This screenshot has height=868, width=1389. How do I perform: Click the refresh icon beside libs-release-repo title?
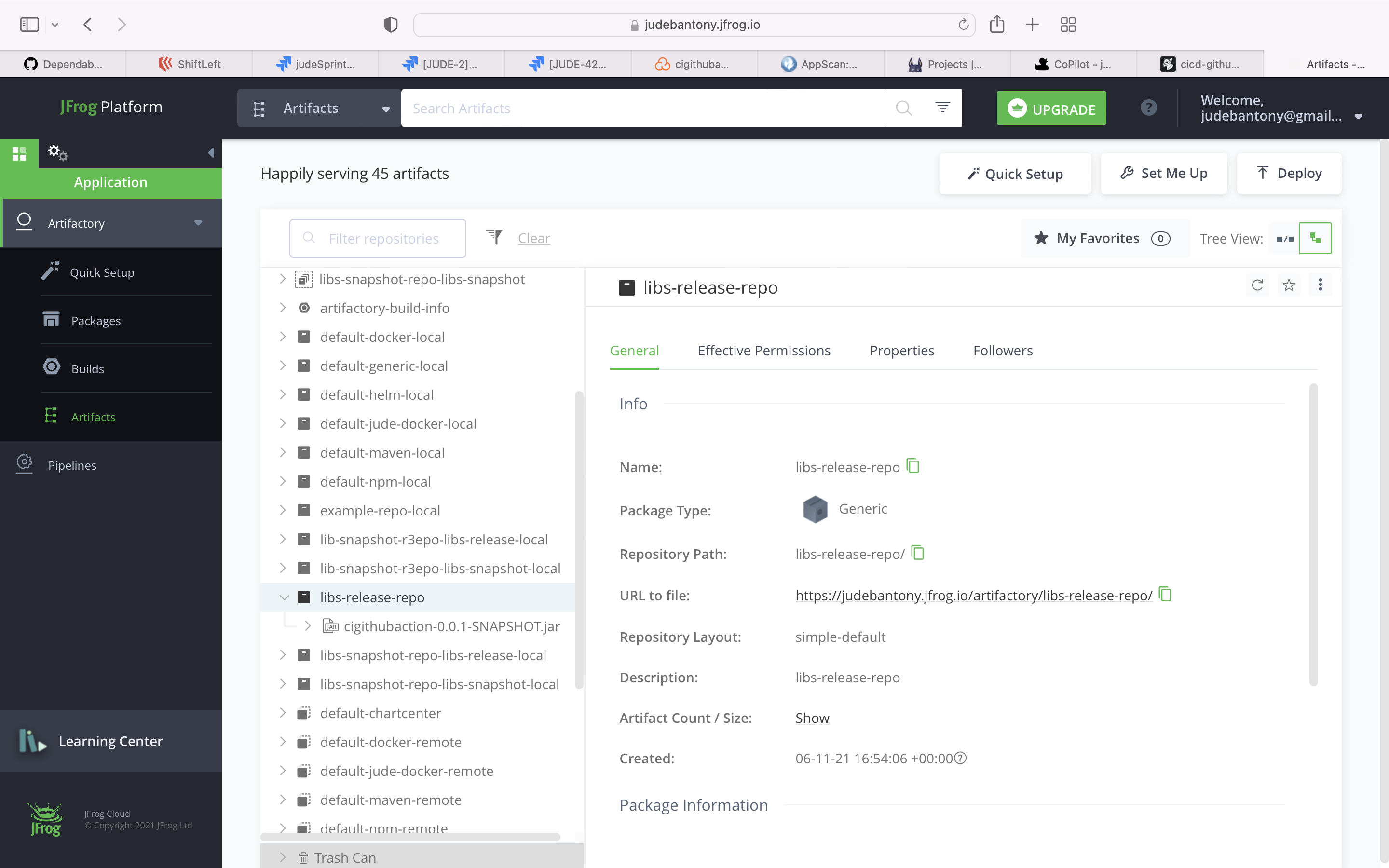click(x=1257, y=285)
